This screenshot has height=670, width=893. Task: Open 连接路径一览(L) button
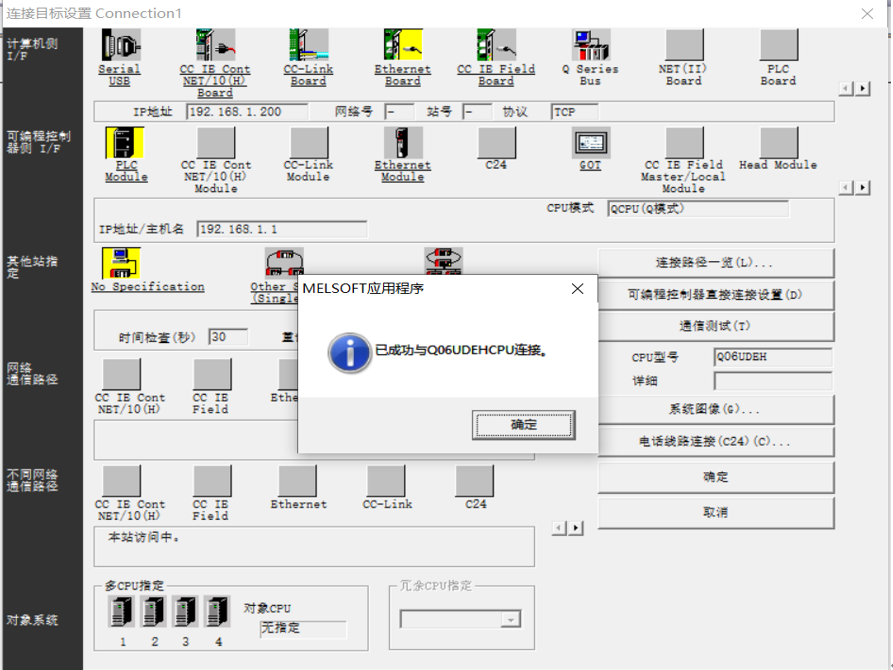tap(716, 263)
